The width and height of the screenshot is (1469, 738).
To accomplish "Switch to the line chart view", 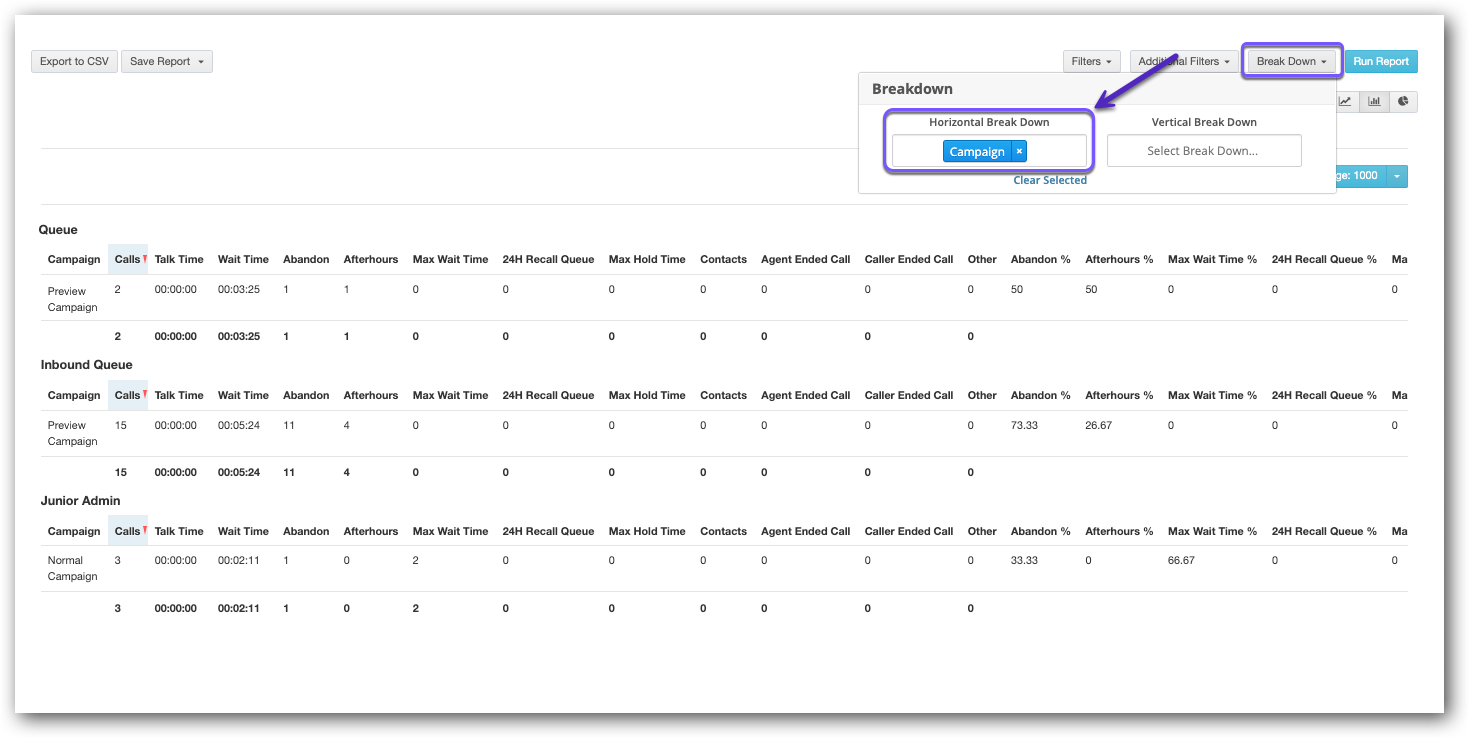I will 1345,101.
